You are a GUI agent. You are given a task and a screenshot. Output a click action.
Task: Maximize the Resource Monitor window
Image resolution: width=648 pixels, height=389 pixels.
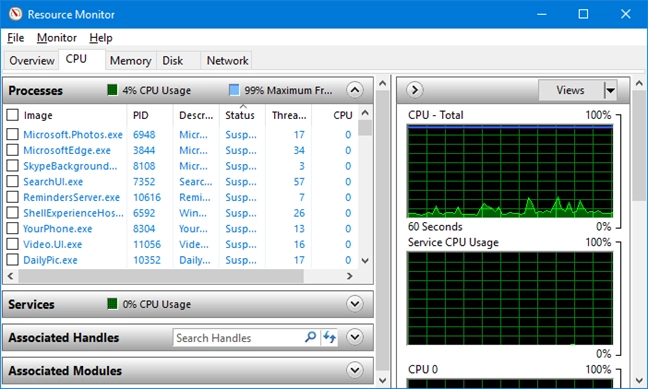coord(583,14)
